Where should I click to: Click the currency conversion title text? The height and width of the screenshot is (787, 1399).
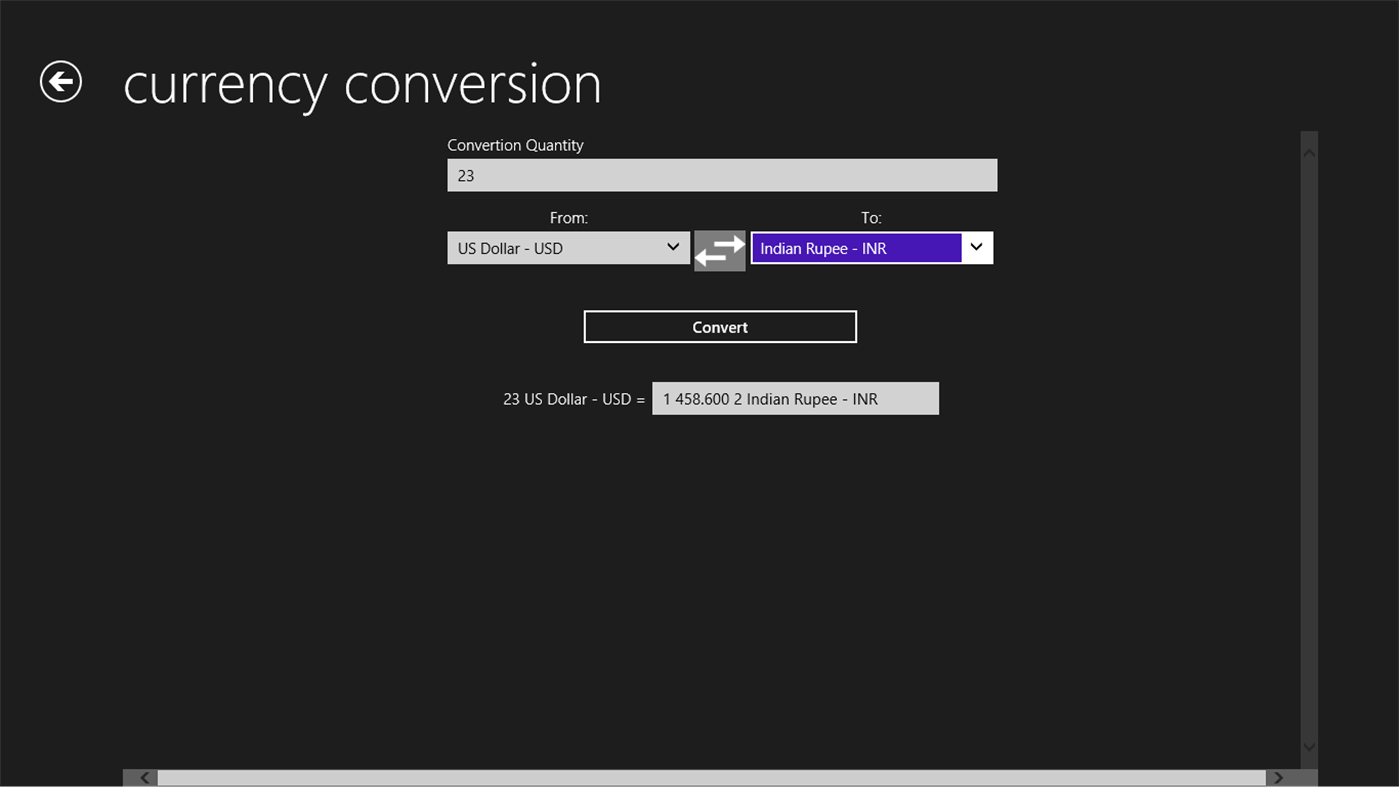tap(362, 84)
